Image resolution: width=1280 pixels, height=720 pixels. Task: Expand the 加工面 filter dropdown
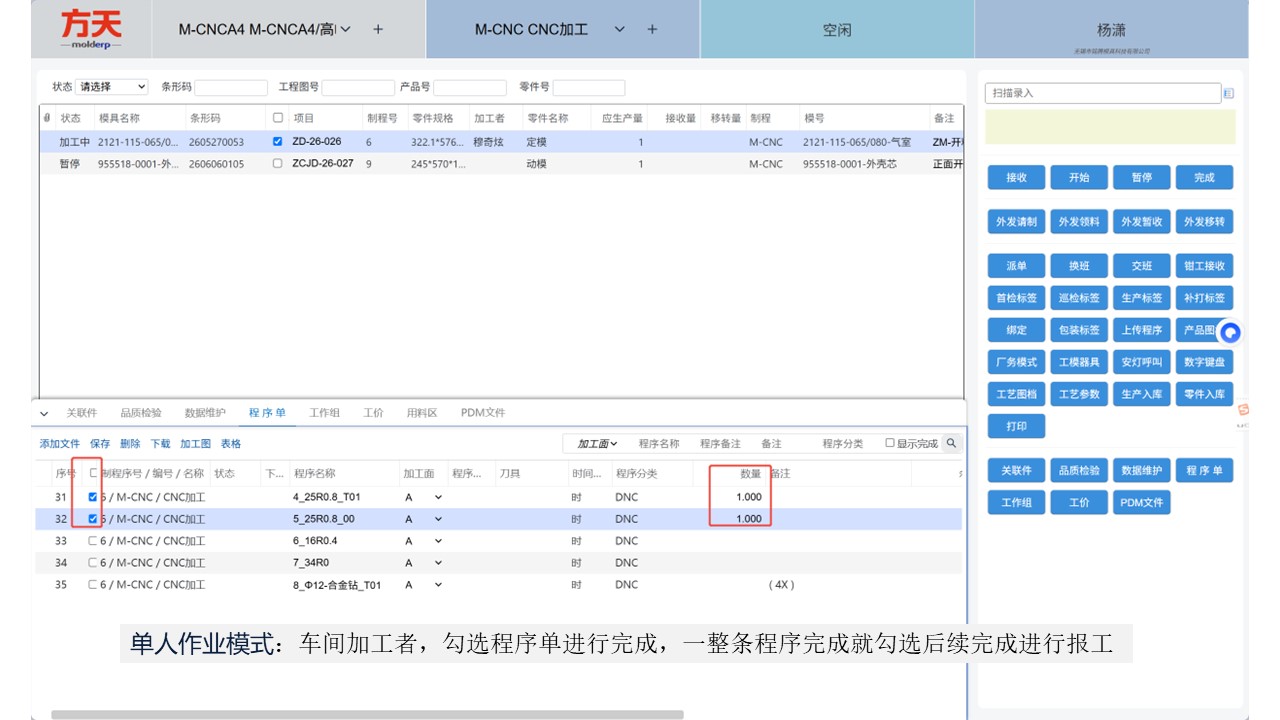coord(596,443)
